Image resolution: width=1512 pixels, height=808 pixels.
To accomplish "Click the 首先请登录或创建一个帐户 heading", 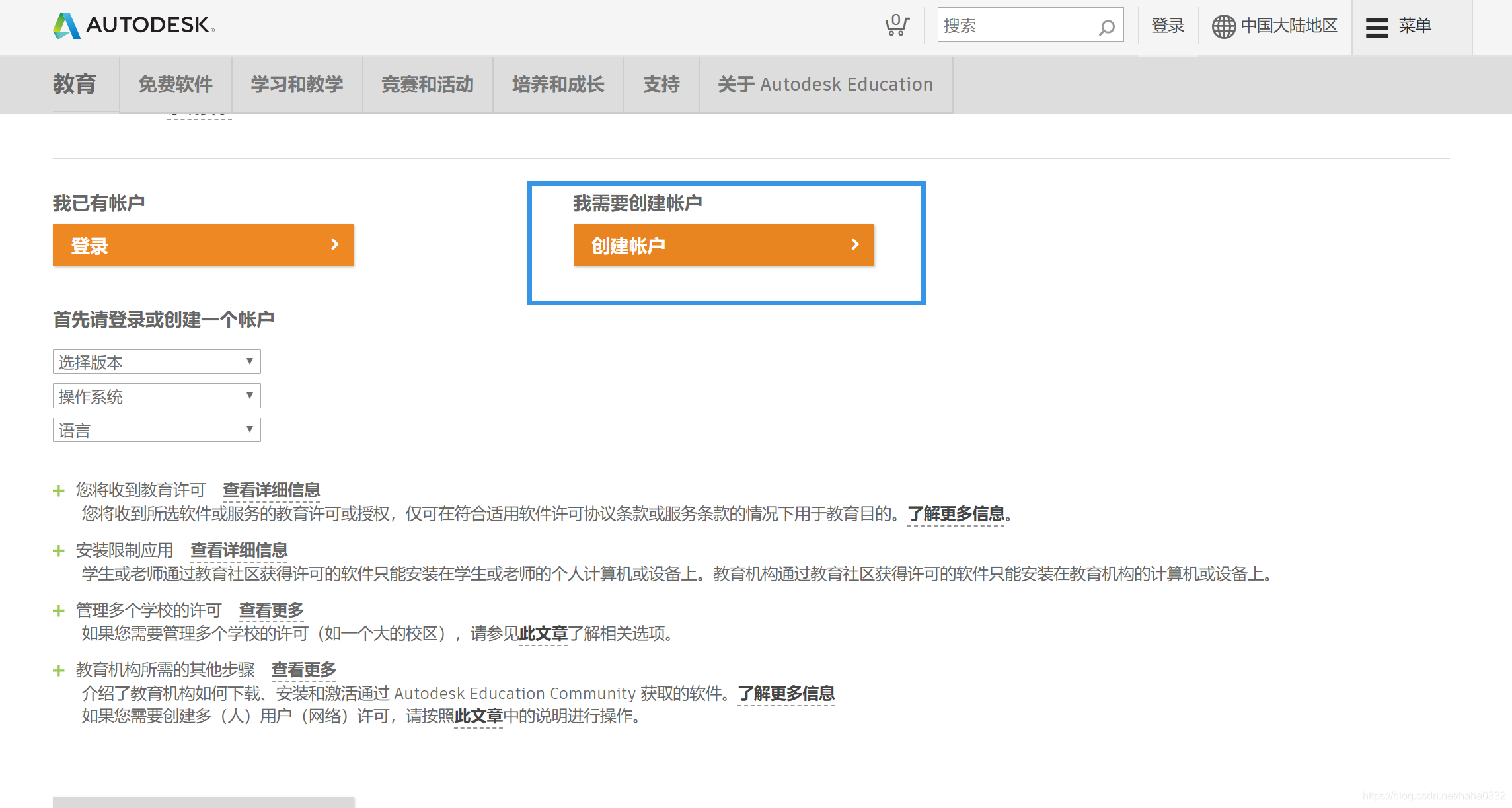I will (x=164, y=320).
